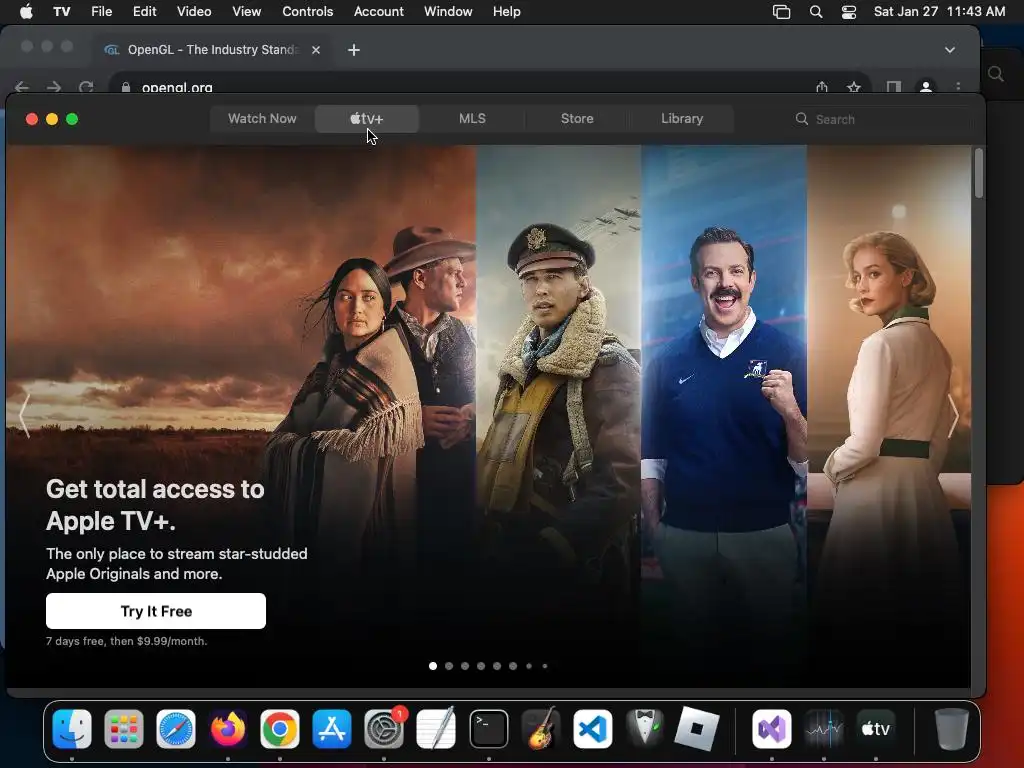
Task: Go back in Chrome window
Action: click(22, 87)
